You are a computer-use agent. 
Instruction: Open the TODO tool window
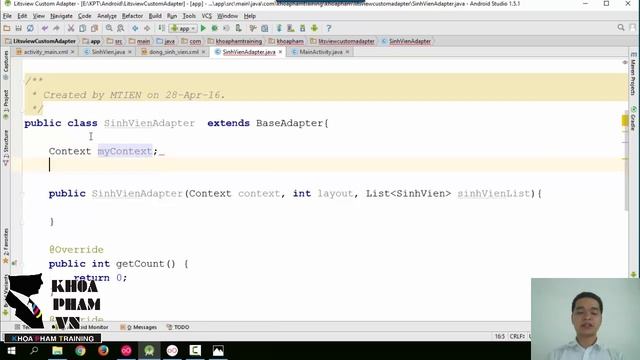coord(178,327)
